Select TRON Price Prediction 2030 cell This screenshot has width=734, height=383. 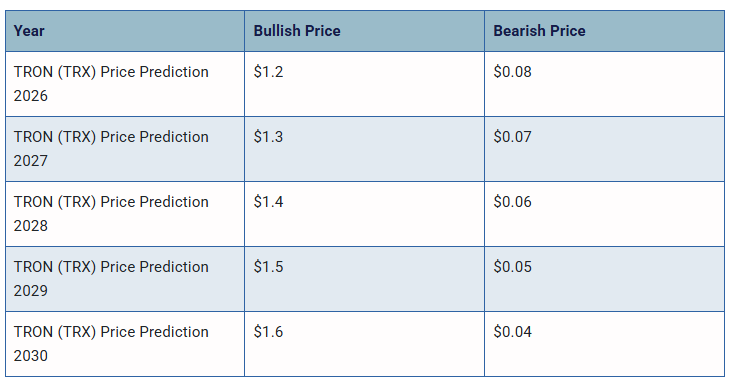coord(125,344)
